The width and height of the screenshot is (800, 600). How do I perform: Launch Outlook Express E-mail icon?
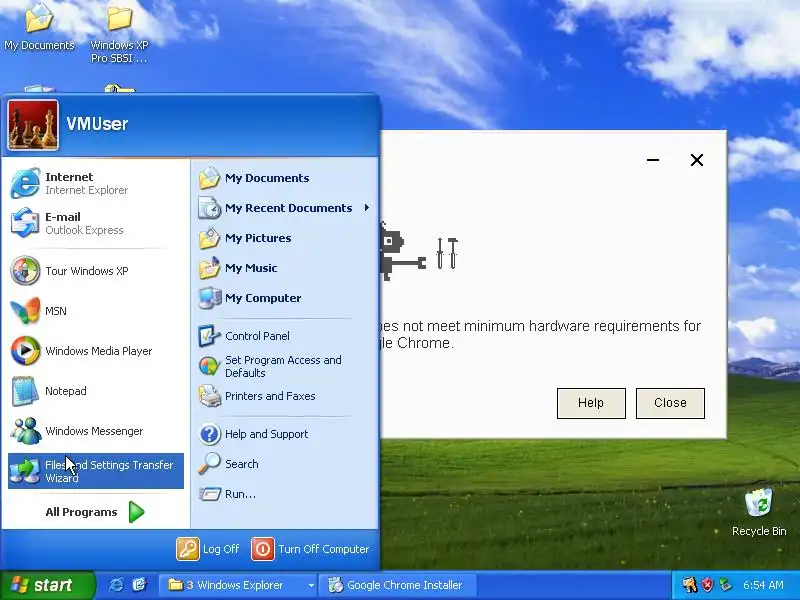coord(24,223)
